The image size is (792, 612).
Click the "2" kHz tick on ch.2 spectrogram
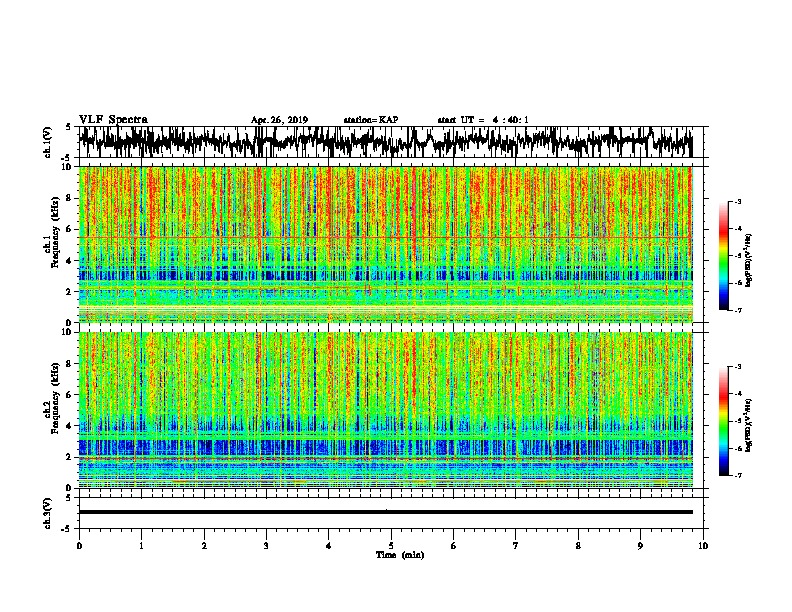[x=71, y=456]
